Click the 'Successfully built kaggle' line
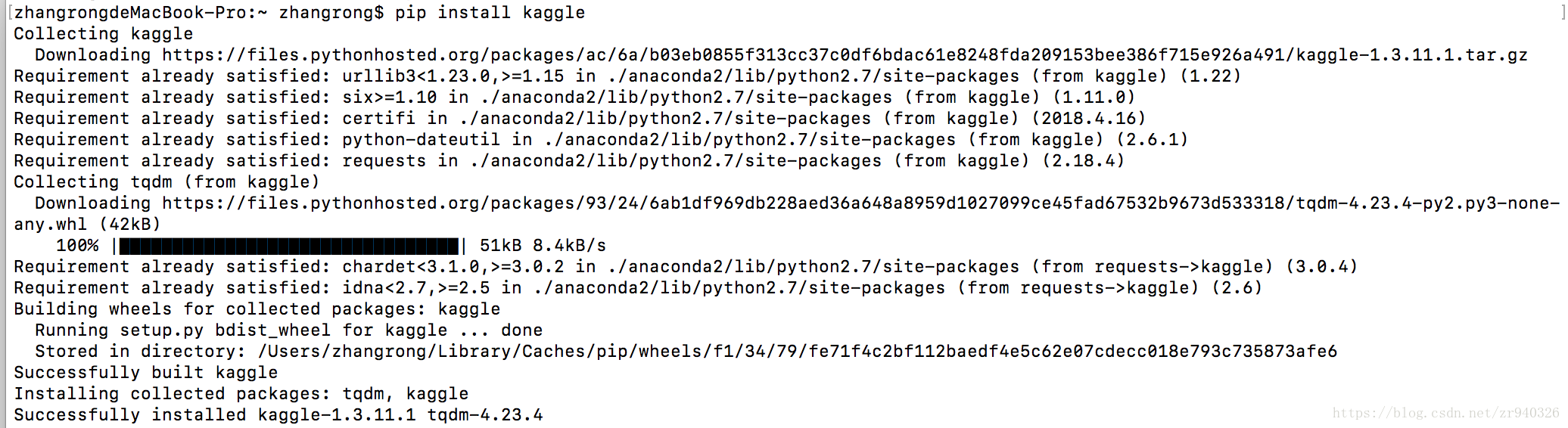Screen dimensions: 1568x428 click(x=145, y=373)
